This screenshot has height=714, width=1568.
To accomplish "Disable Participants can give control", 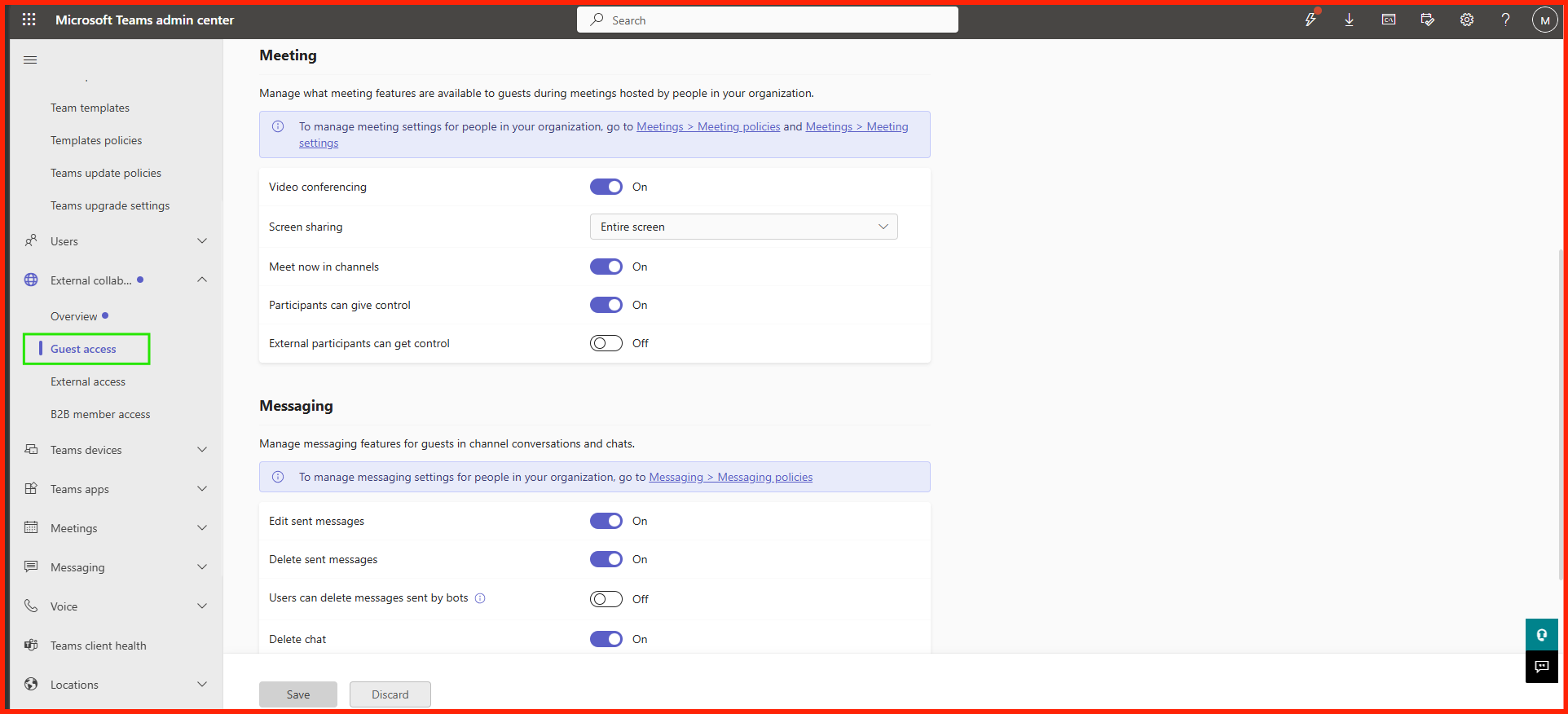I will coord(606,305).
